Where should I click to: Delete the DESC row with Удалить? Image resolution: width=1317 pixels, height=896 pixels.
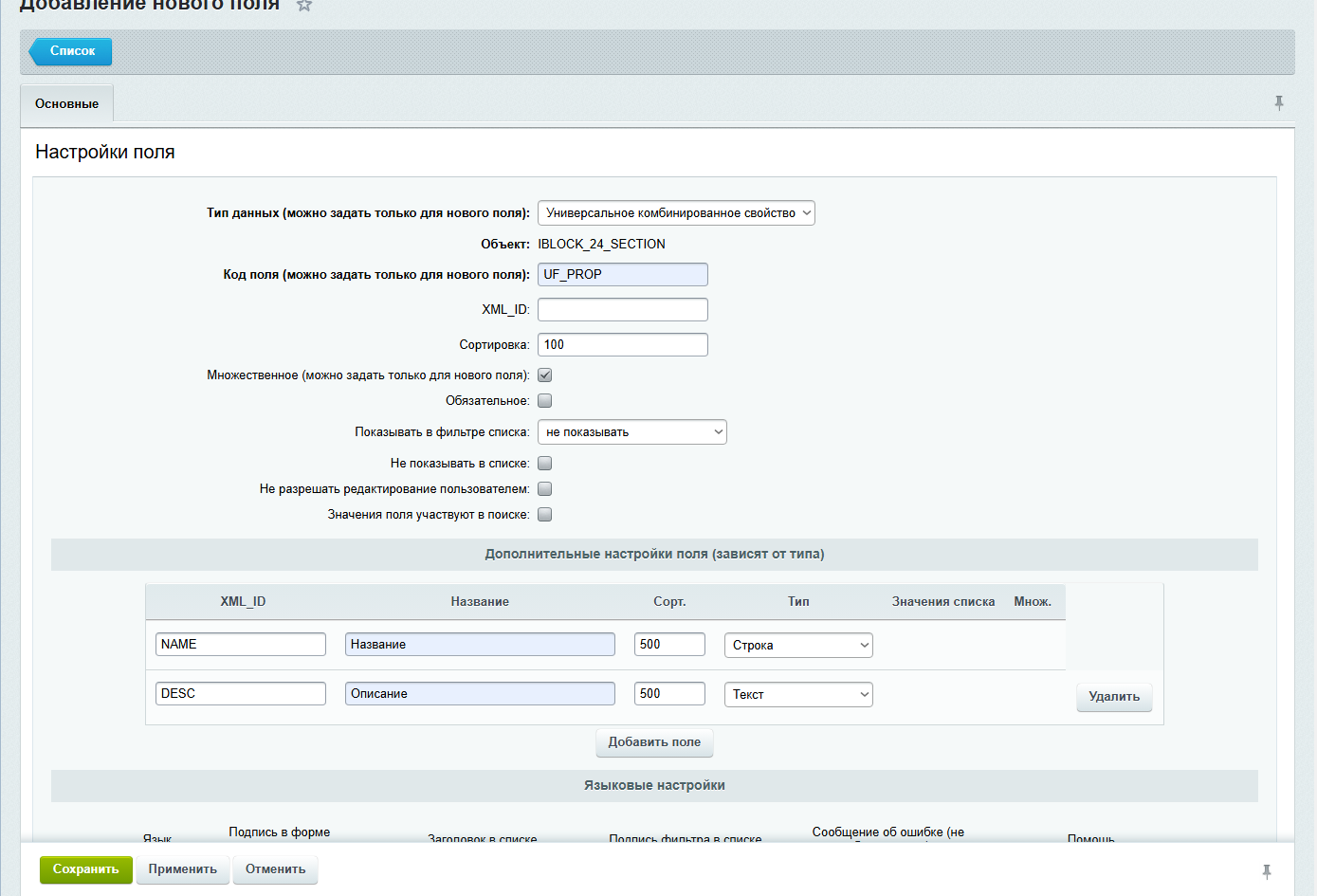[1113, 697]
